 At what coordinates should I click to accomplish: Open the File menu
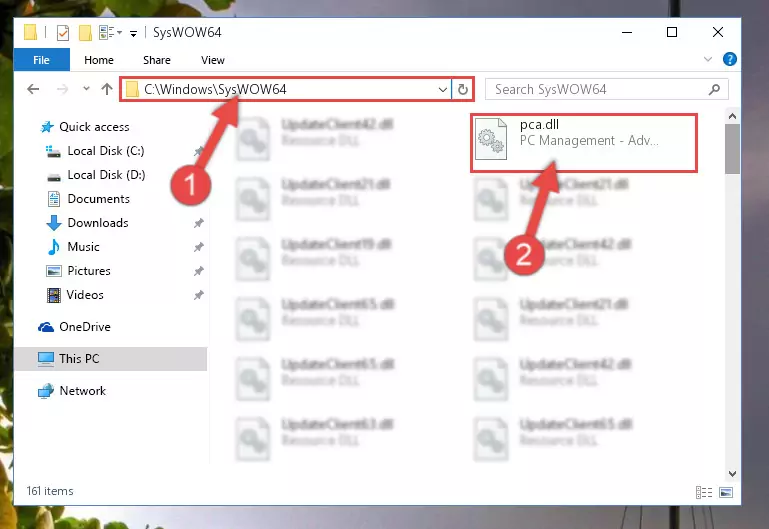pyautogui.click(x=41, y=60)
